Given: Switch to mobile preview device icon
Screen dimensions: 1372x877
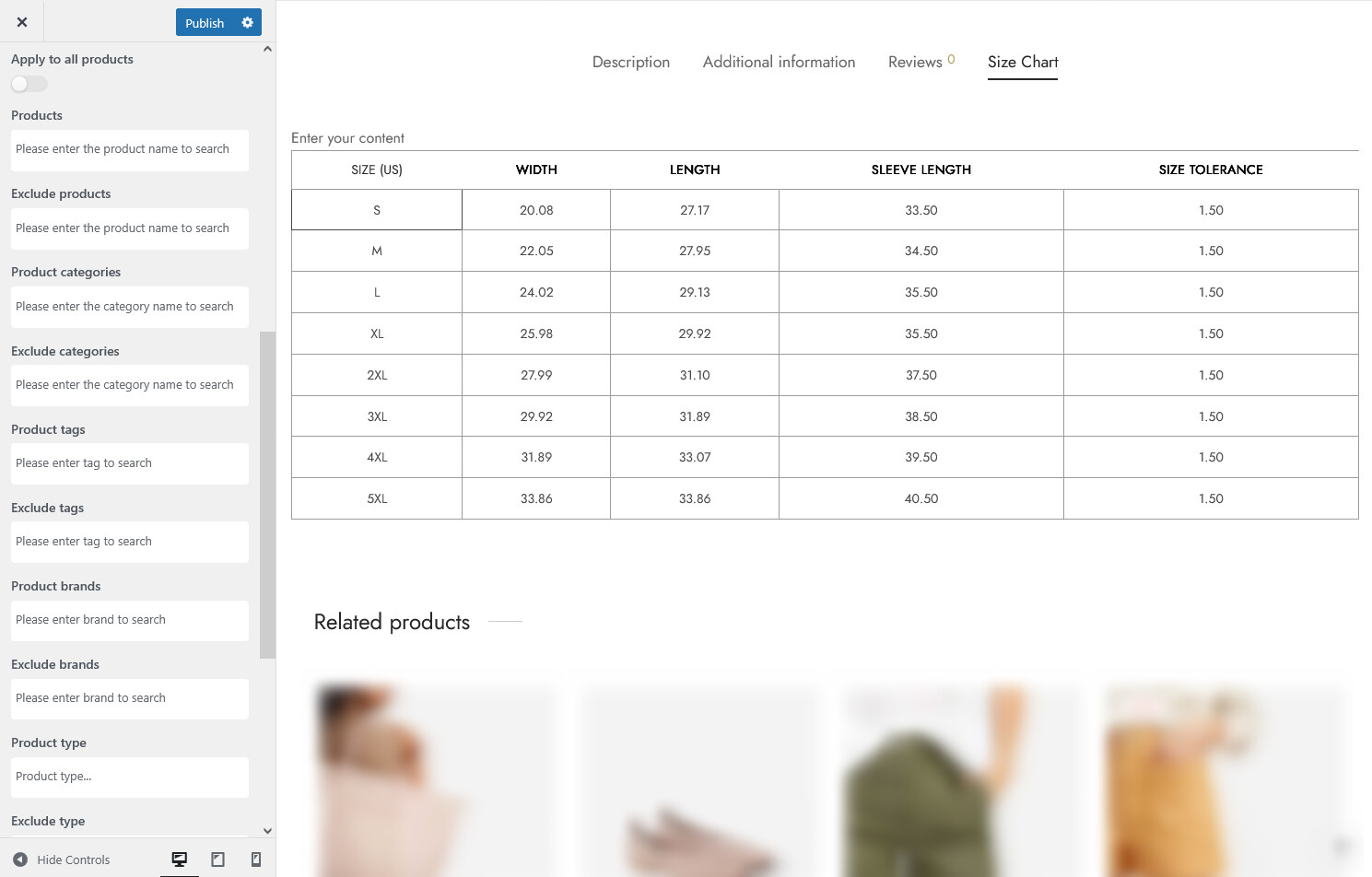Looking at the screenshot, I should coord(256,859).
